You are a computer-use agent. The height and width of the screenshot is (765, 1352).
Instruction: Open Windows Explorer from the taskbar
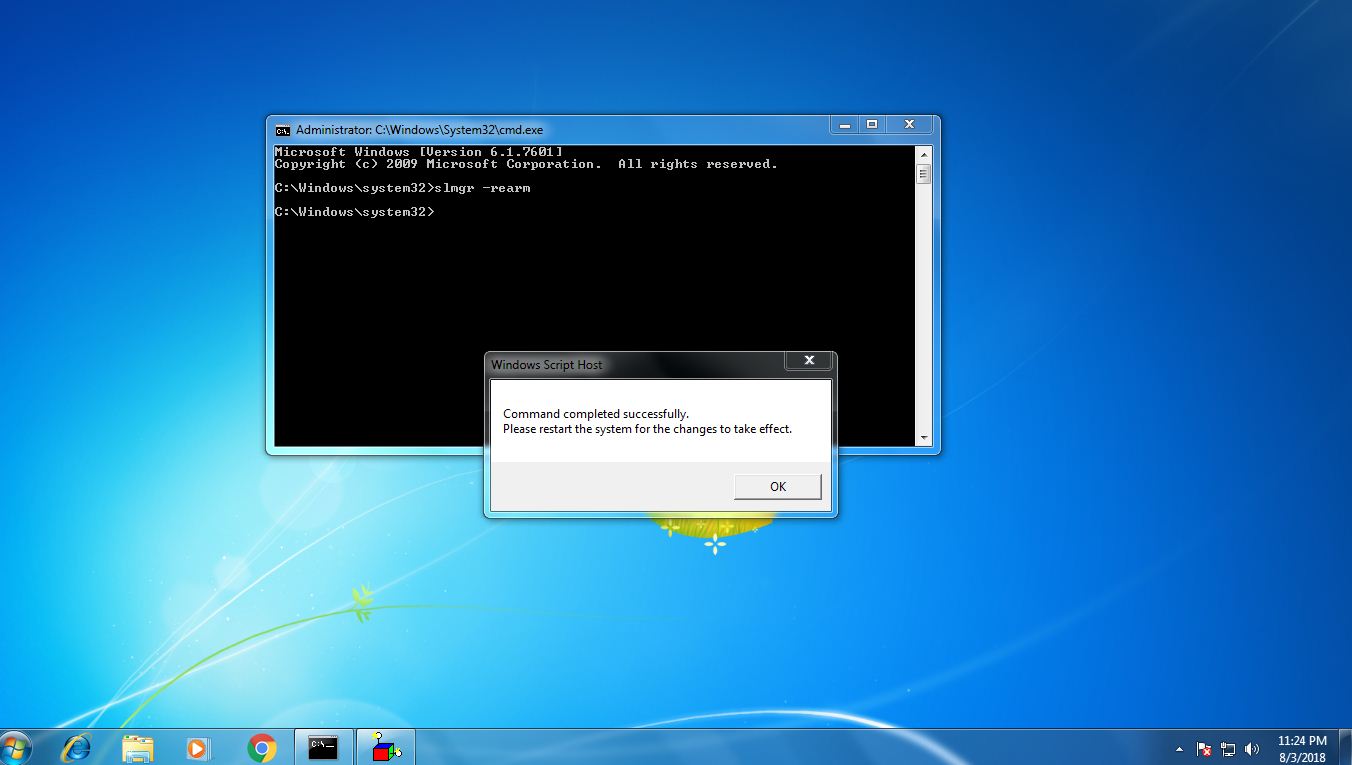pyautogui.click(x=137, y=746)
